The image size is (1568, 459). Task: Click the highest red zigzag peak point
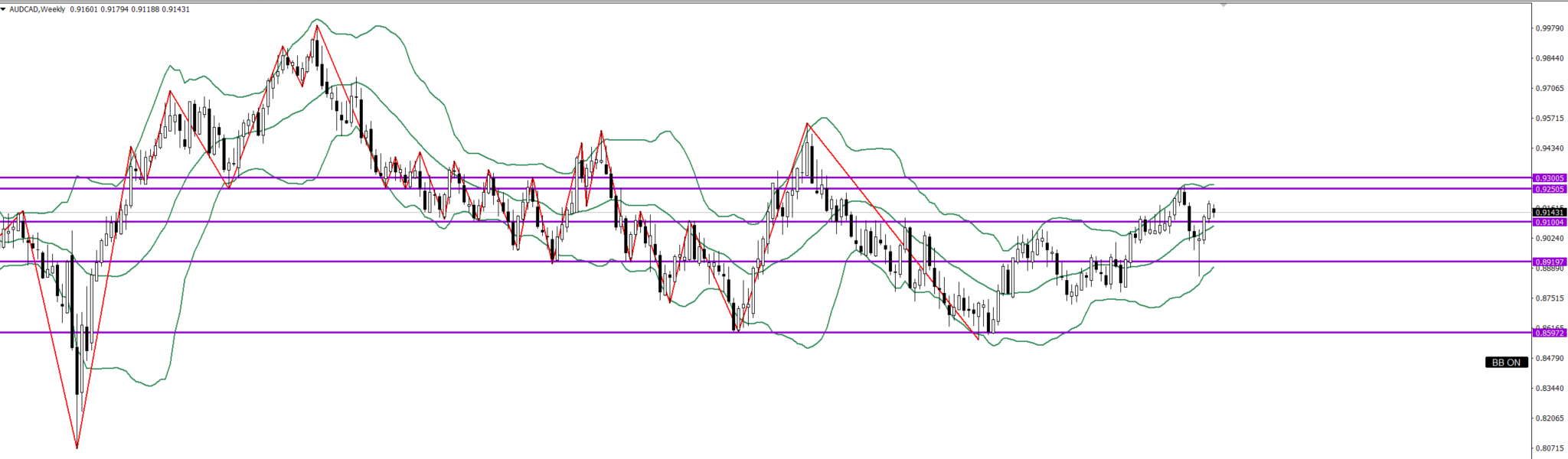pyautogui.click(x=317, y=25)
